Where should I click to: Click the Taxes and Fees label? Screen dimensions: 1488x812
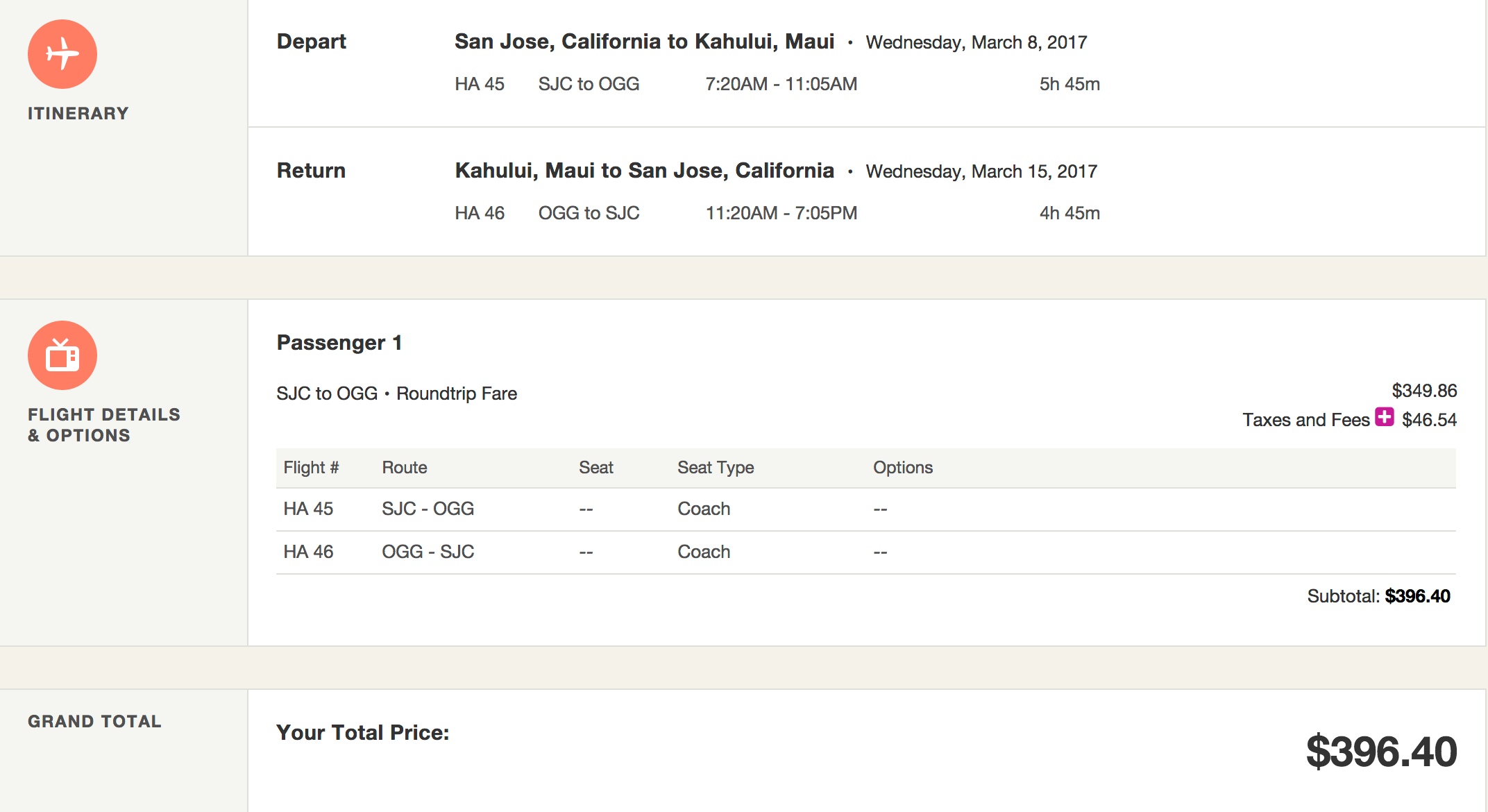pyautogui.click(x=1306, y=420)
